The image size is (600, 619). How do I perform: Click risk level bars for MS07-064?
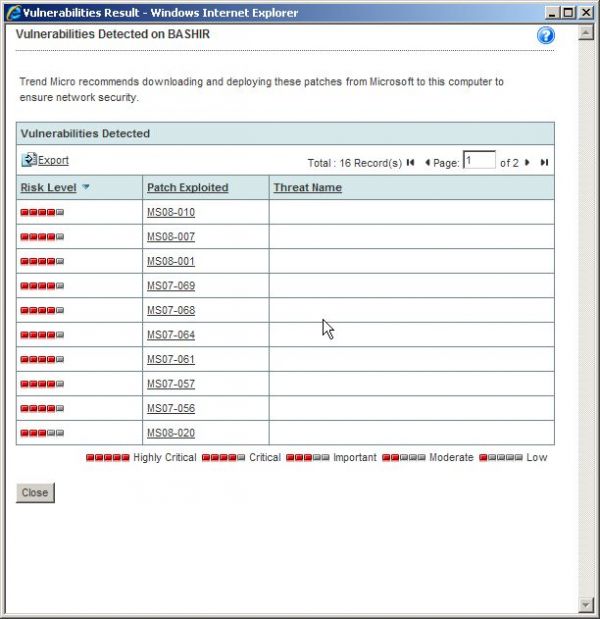(x=42, y=335)
